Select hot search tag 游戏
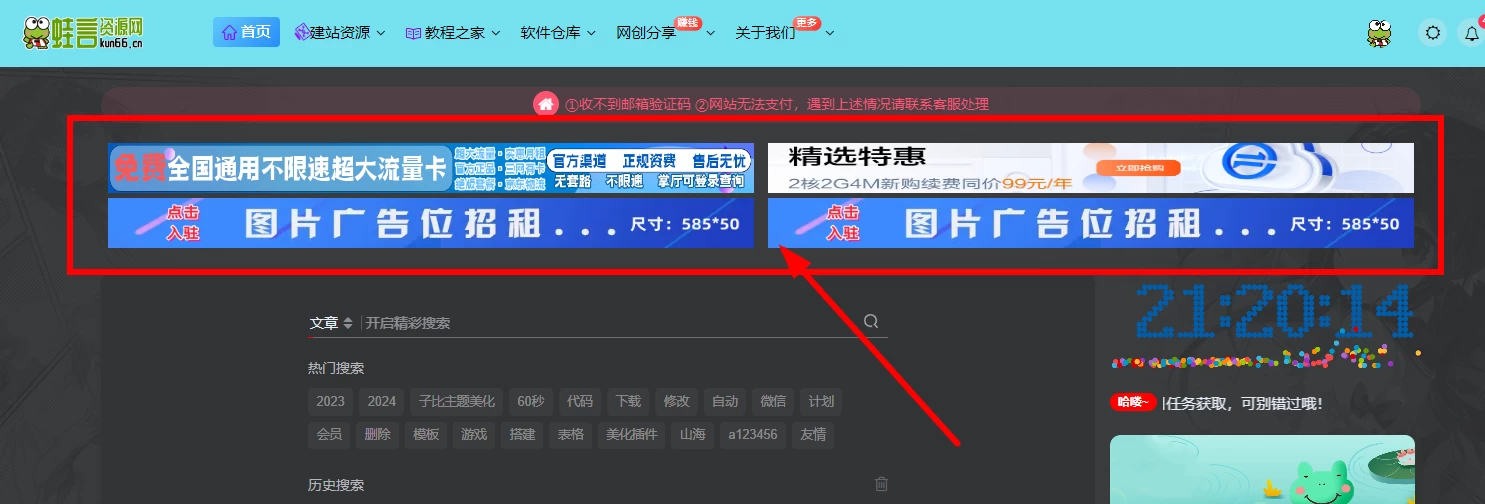 tap(474, 435)
